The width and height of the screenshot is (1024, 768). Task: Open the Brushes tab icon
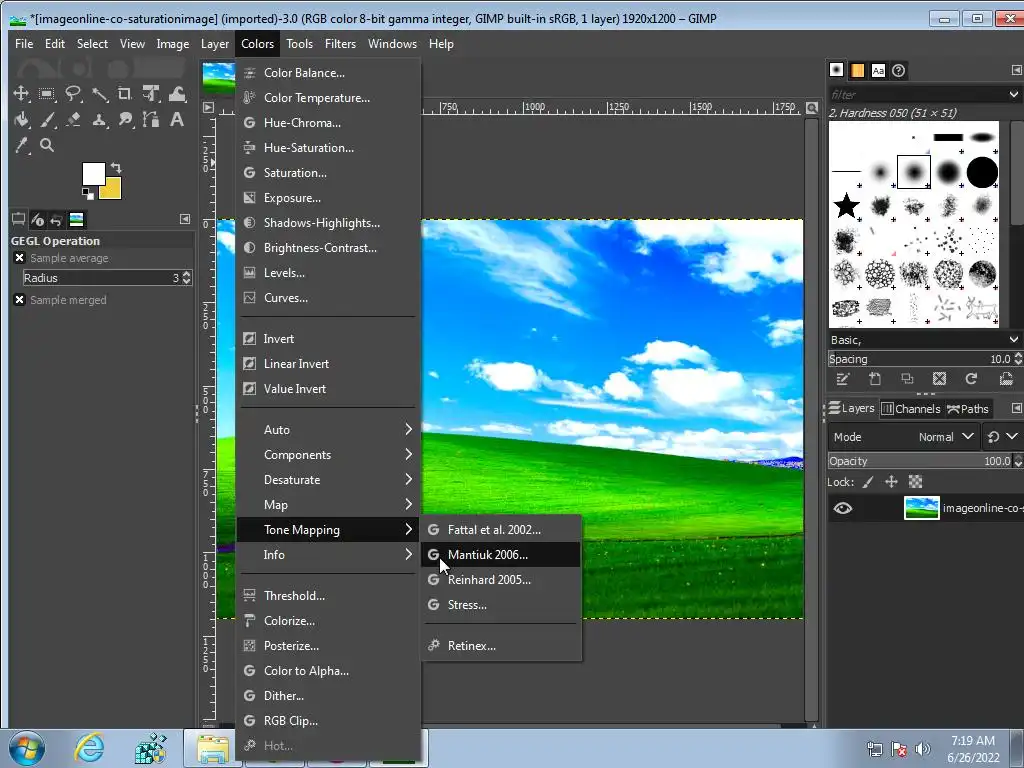tap(837, 70)
